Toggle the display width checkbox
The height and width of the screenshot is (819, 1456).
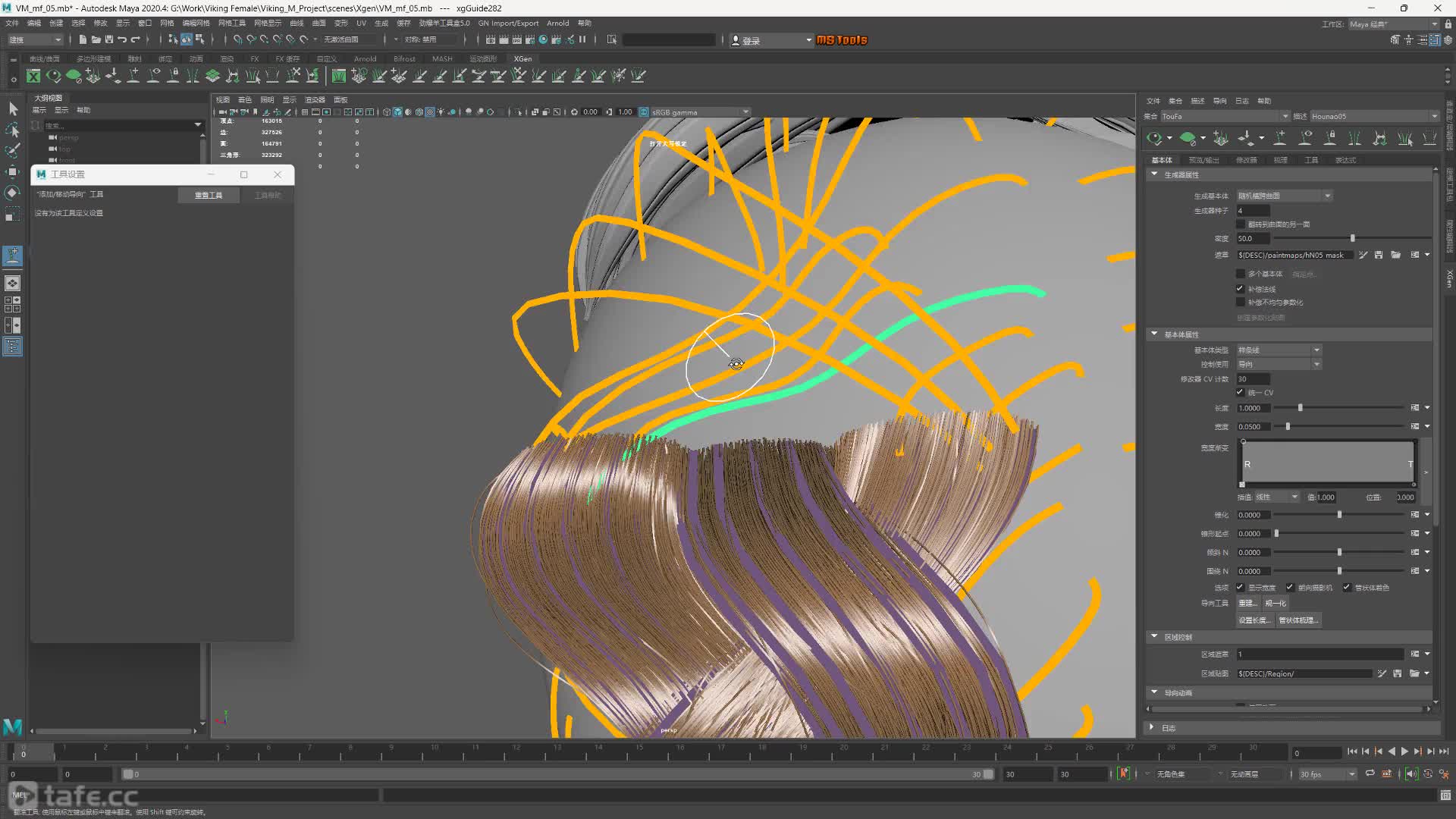(1241, 588)
